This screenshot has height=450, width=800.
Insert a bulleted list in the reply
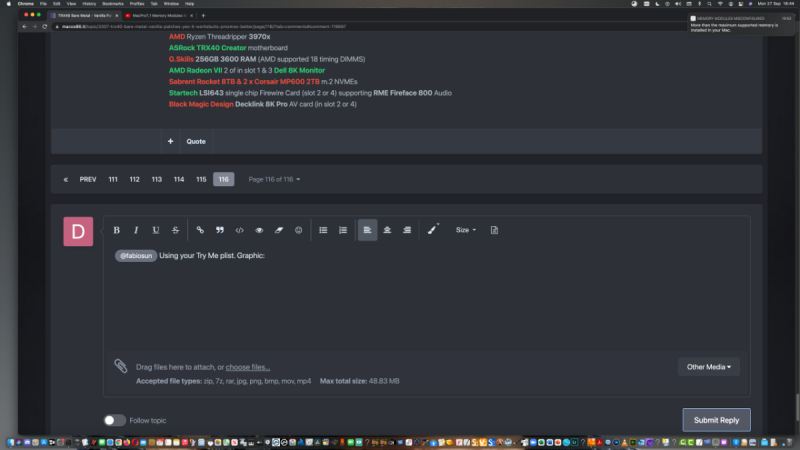click(323, 230)
